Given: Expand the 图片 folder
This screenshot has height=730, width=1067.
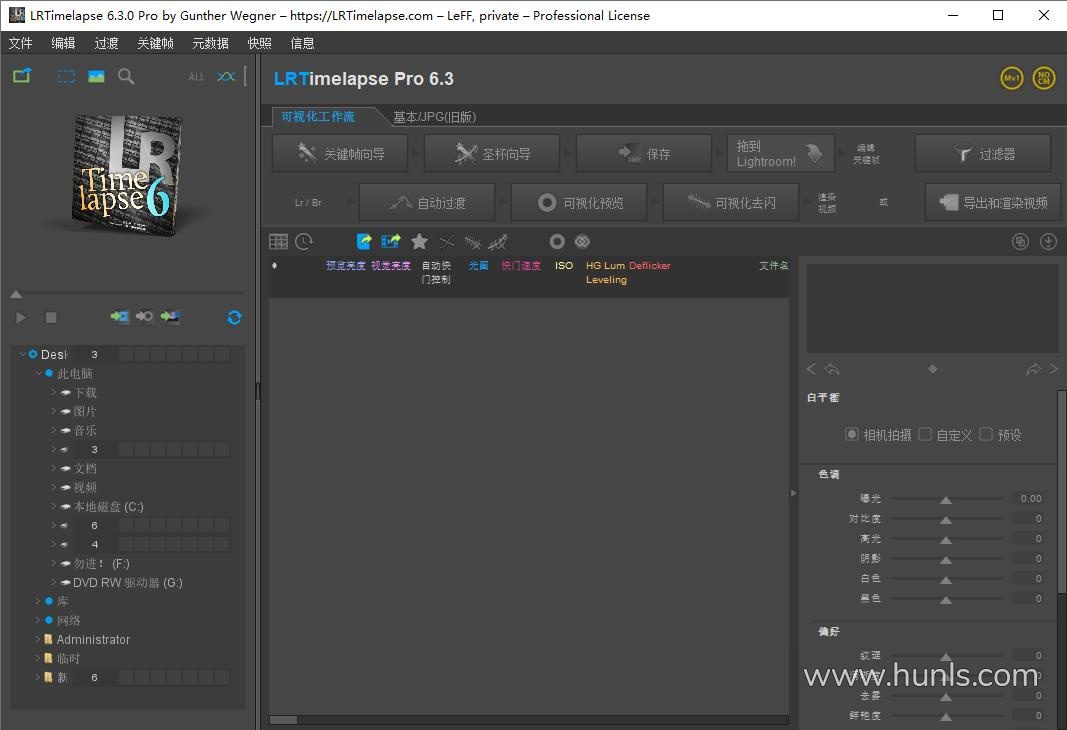Looking at the screenshot, I should pos(54,412).
